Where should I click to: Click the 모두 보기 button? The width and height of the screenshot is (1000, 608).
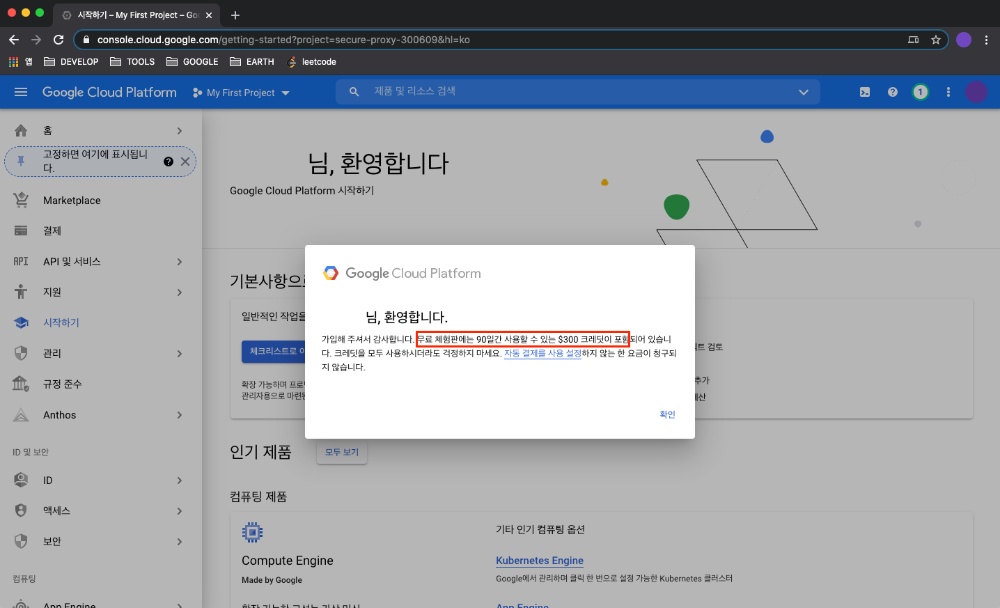pyautogui.click(x=342, y=452)
